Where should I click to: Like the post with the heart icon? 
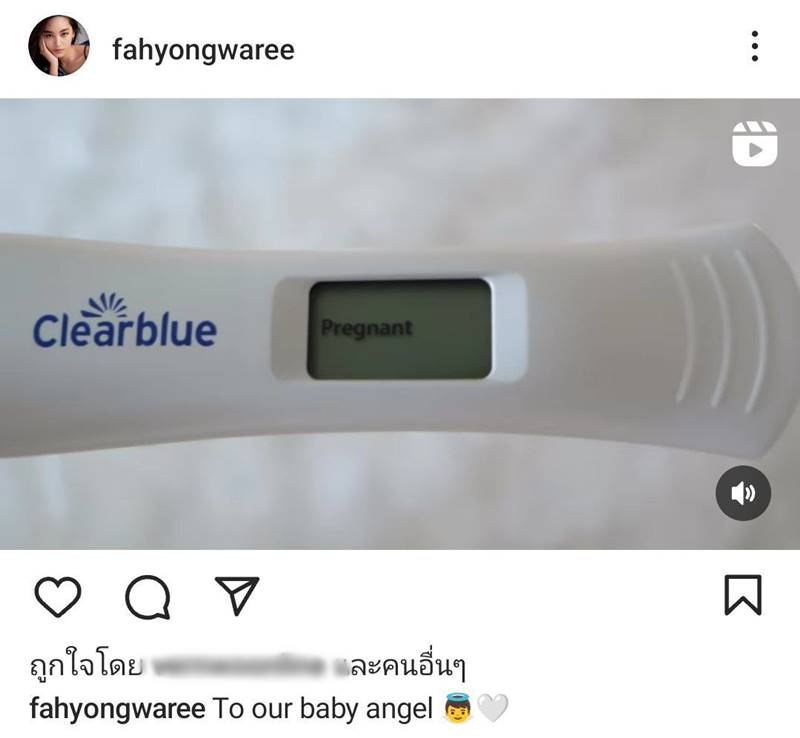point(58,596)
